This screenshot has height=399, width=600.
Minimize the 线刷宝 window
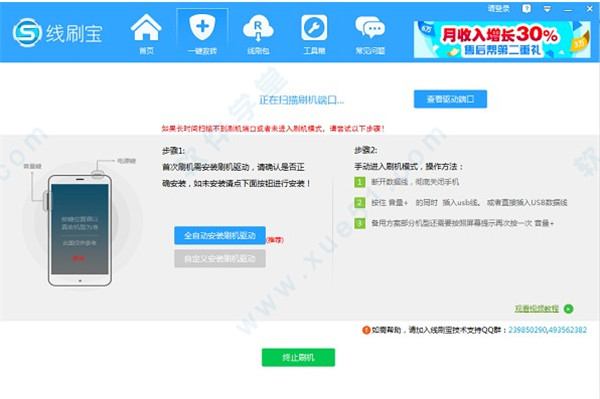click(x=568, y=10)
